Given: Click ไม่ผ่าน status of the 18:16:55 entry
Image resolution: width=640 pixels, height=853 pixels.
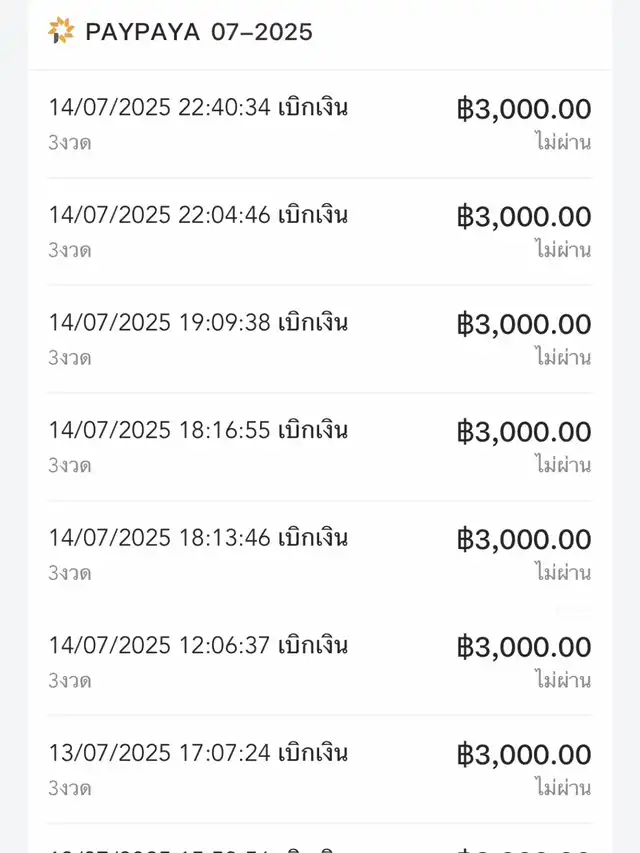Looking at the screenshot, I should (x=562, y=465).
